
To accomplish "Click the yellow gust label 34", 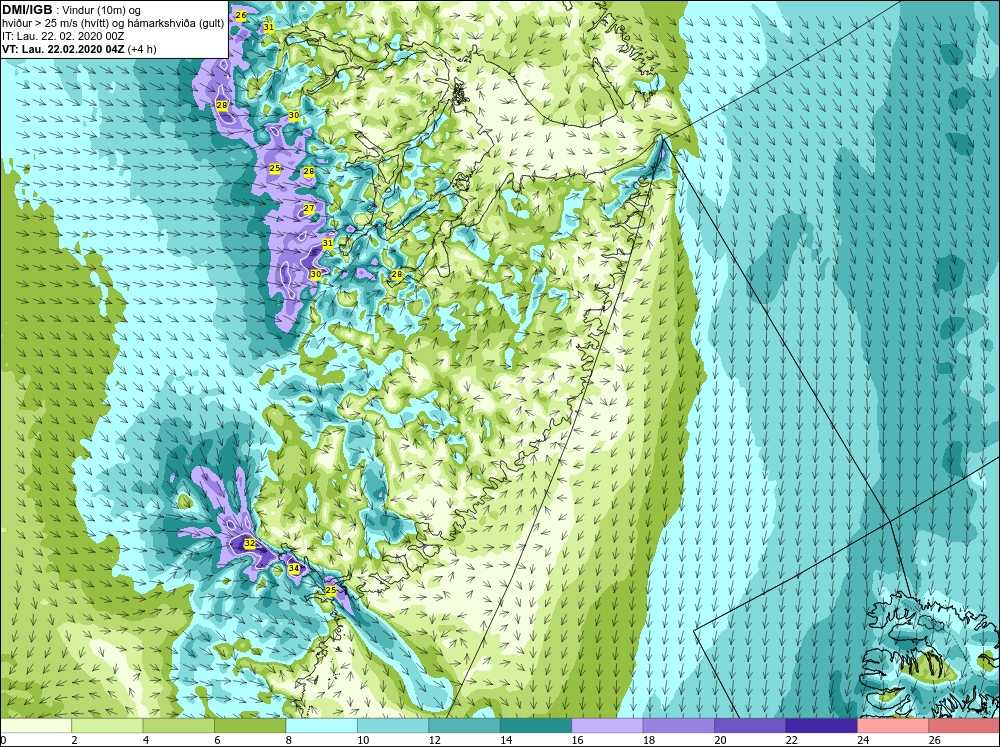I will pyautogui.click(x=293, y=568).
